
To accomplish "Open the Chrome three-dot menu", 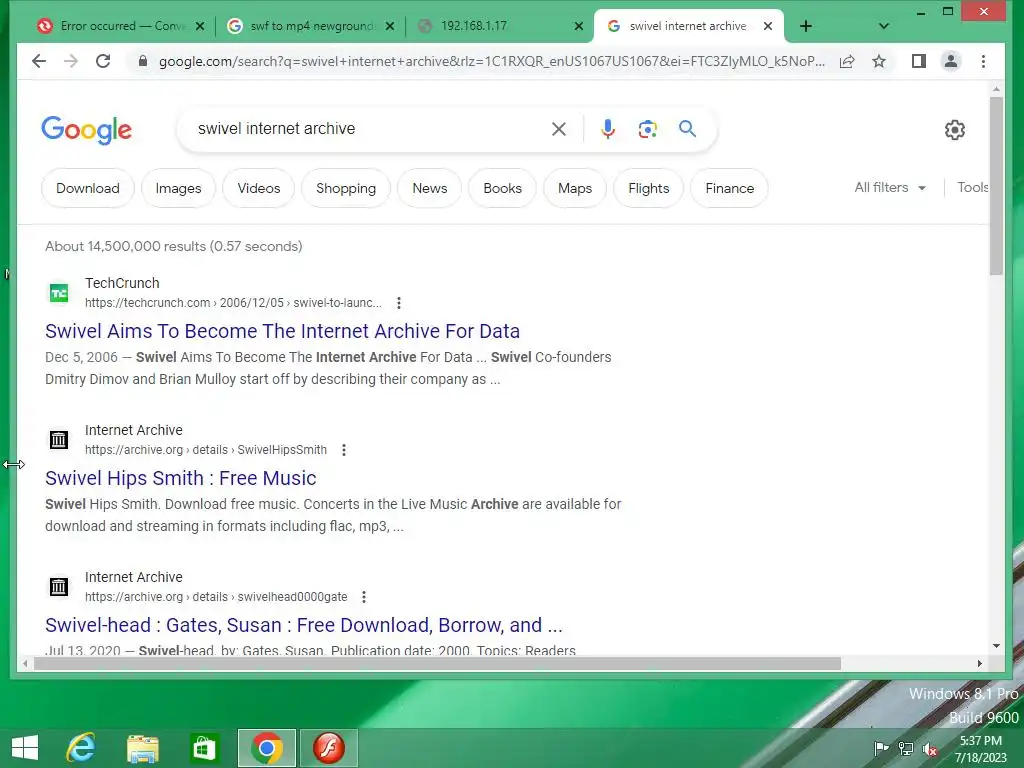I will (984, 61).
